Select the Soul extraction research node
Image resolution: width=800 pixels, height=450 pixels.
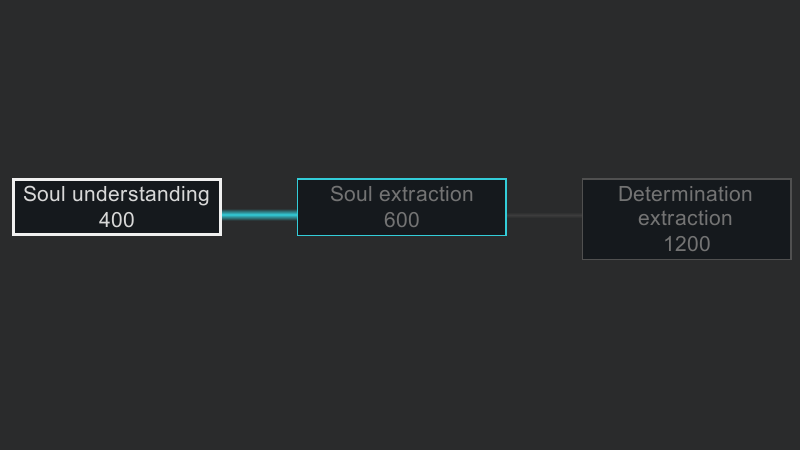pos(402,207)
